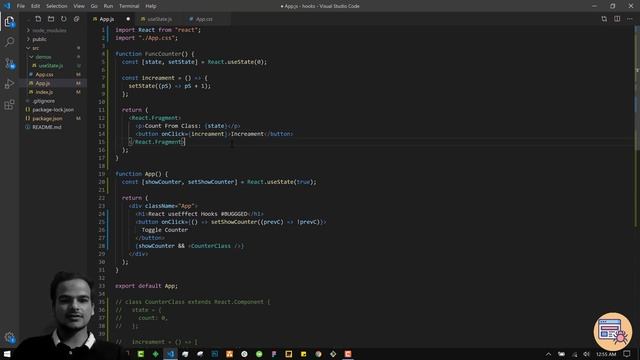Open the Search view in activity bar

pos(9,42)
